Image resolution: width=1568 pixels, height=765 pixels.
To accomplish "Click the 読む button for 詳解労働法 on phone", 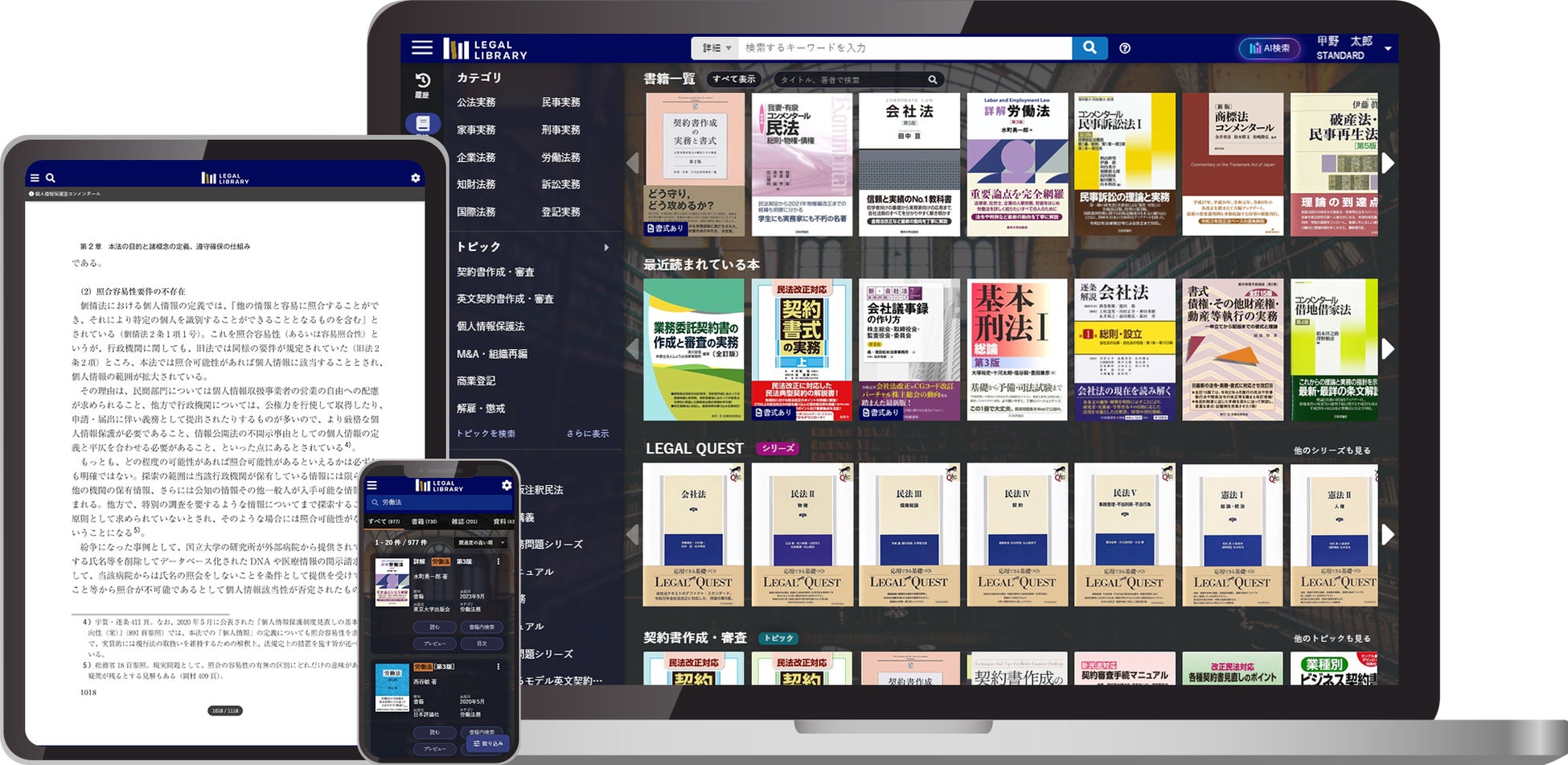I will (x=435, y=627).
